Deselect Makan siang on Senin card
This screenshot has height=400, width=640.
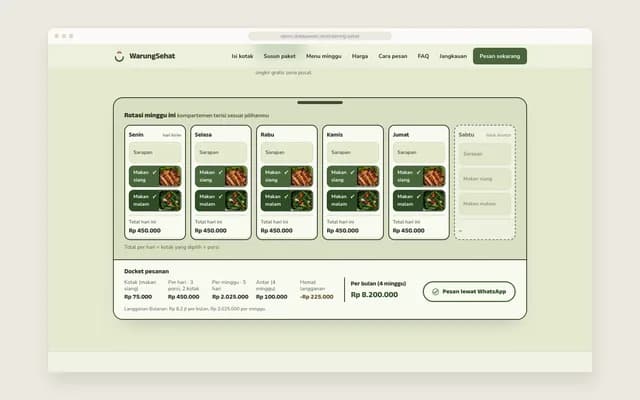(x=155, y=176)
